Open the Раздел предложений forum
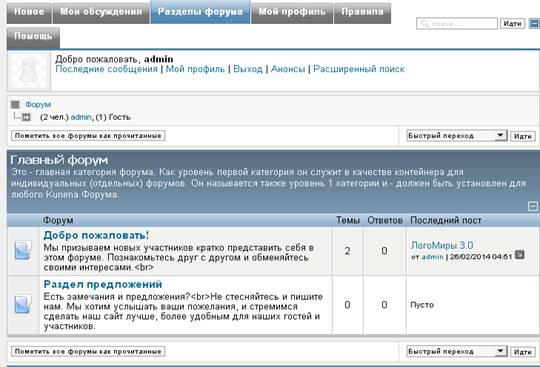The height and width of the screenshot is (367, 540). 103,284
